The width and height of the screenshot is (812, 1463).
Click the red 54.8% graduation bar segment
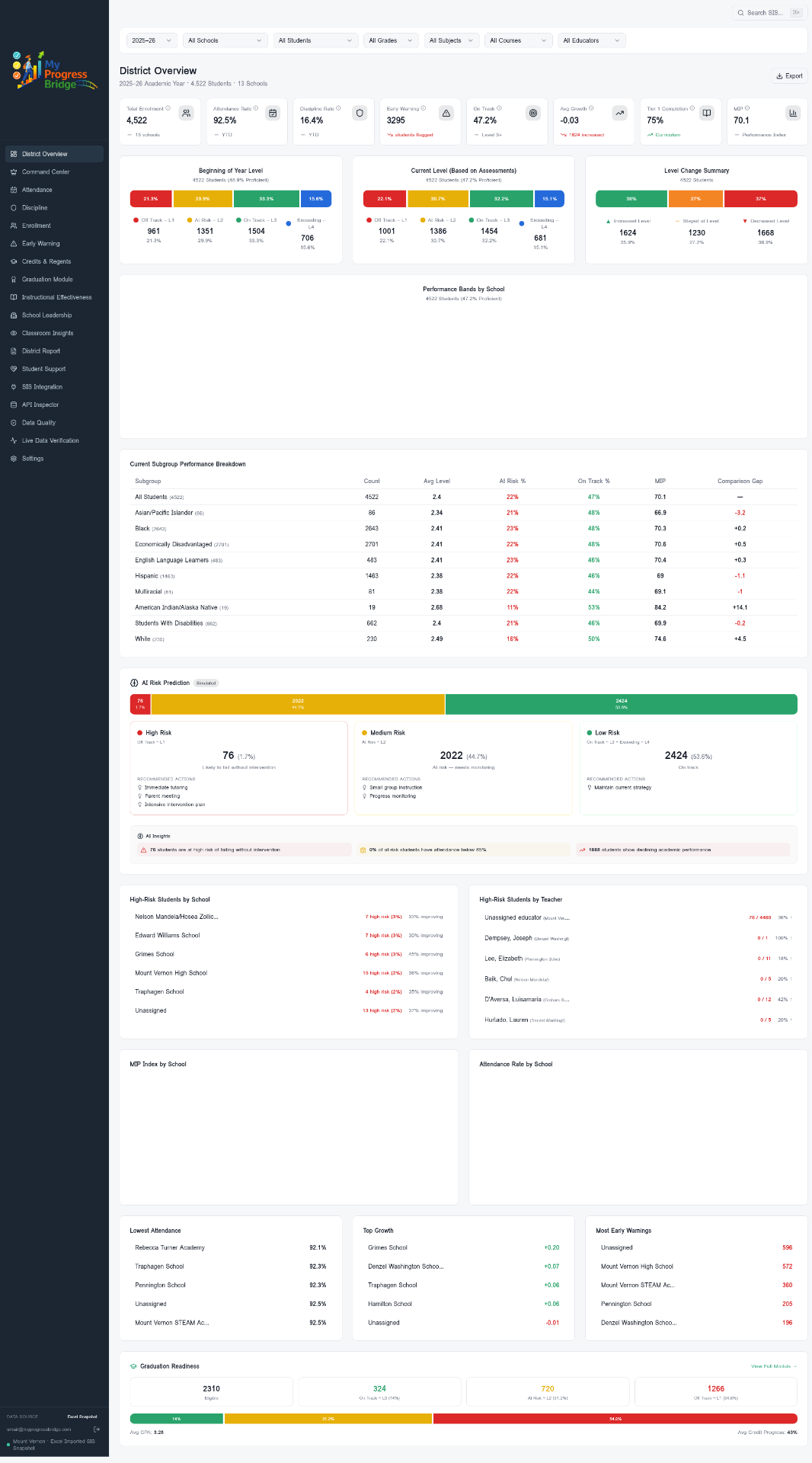(615, 1419)
